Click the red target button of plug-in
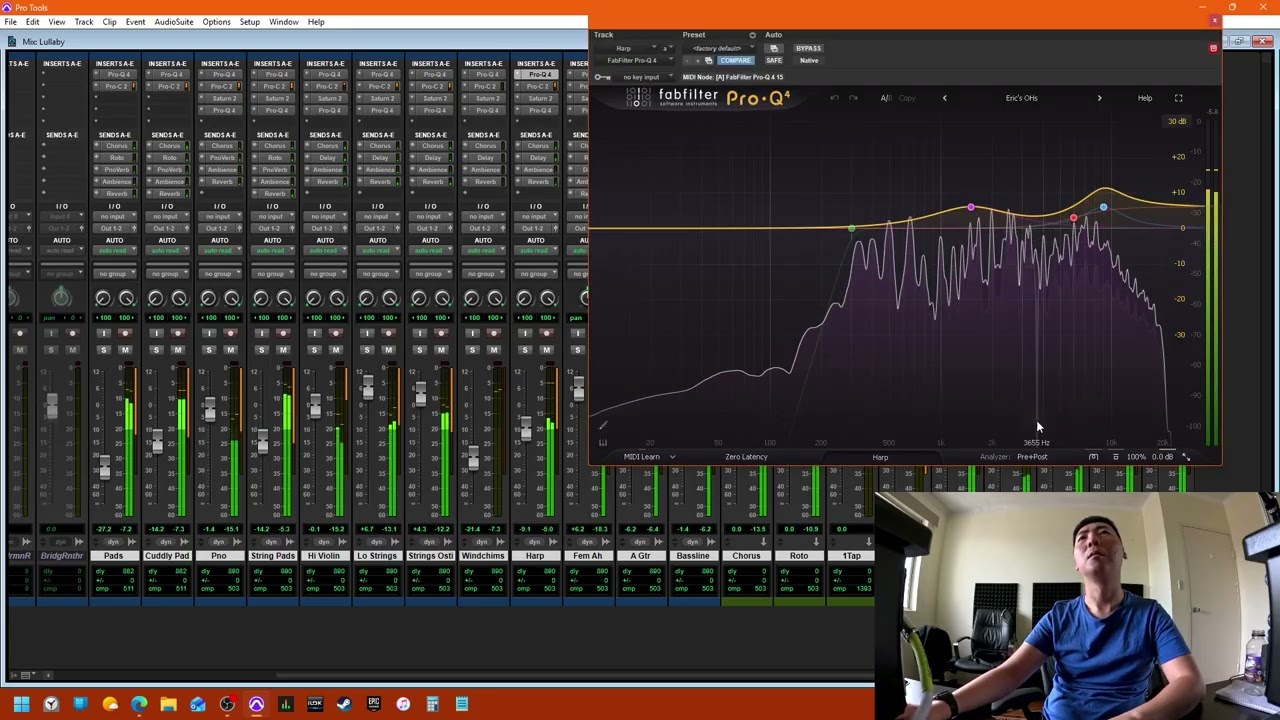Viewport: 1280px width, 720px height. click(1213, 48)
